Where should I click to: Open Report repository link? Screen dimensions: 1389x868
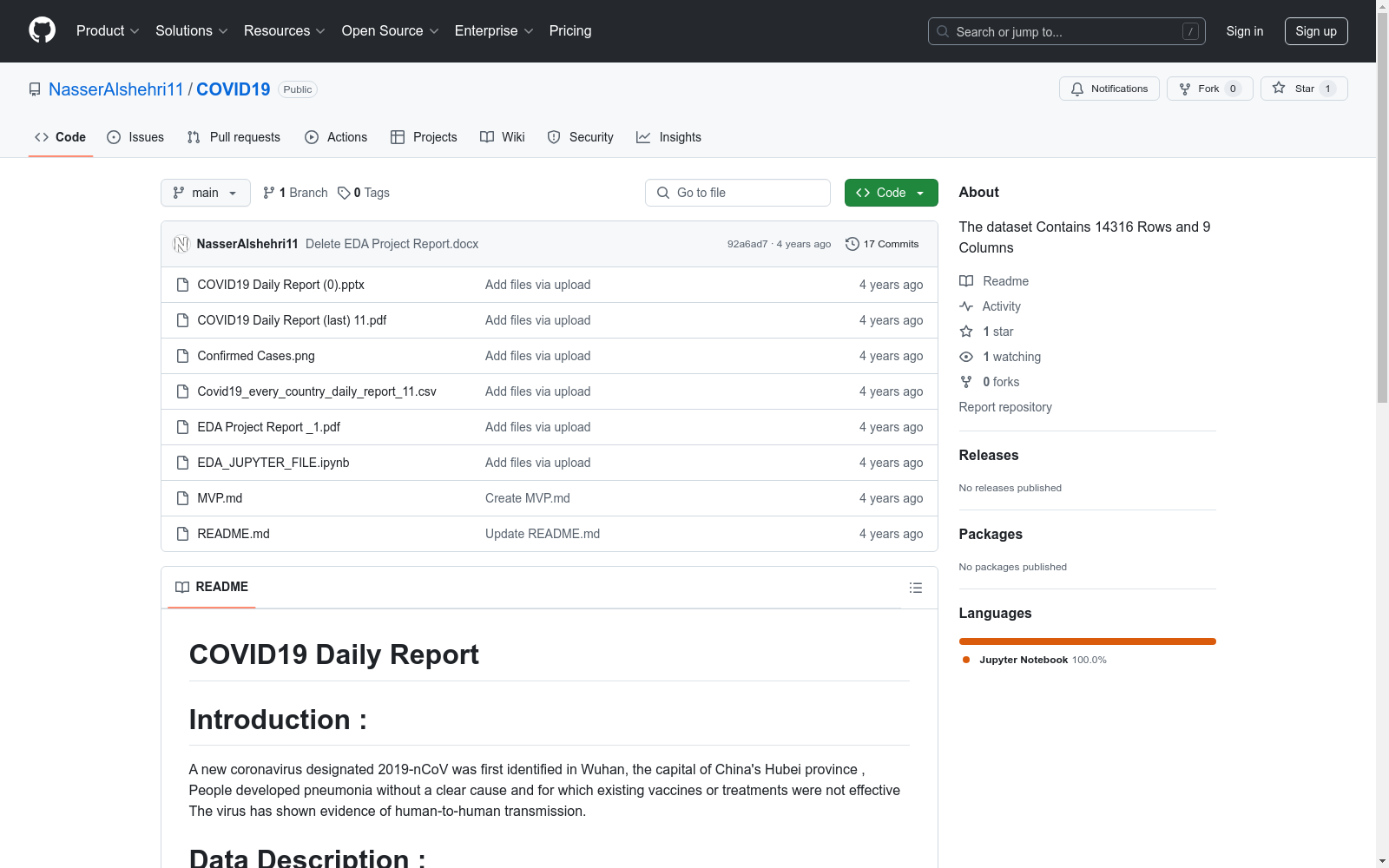(x=1005, y=407)
